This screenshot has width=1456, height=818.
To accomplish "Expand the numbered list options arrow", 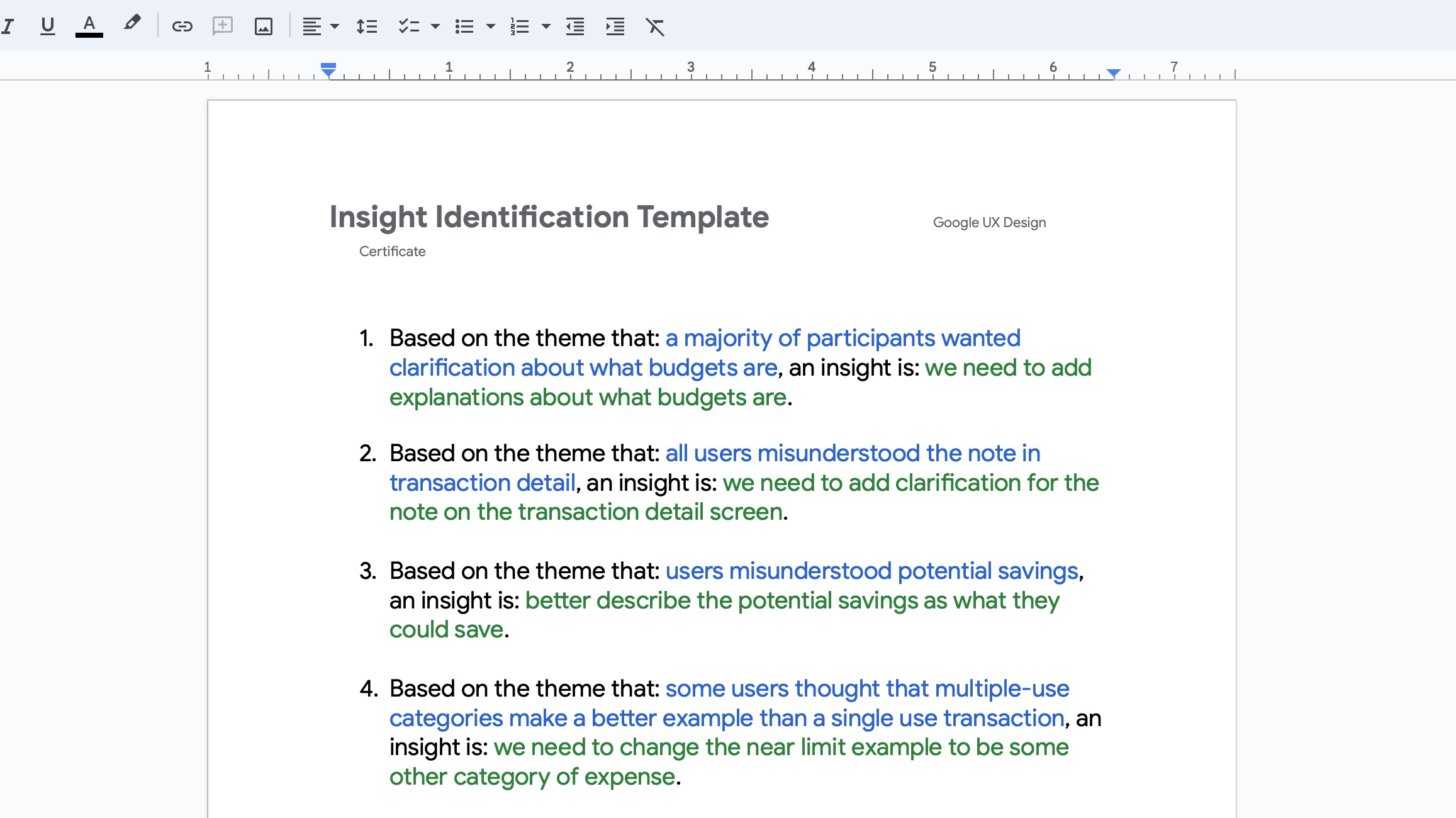I will click(x=546, y=26).
